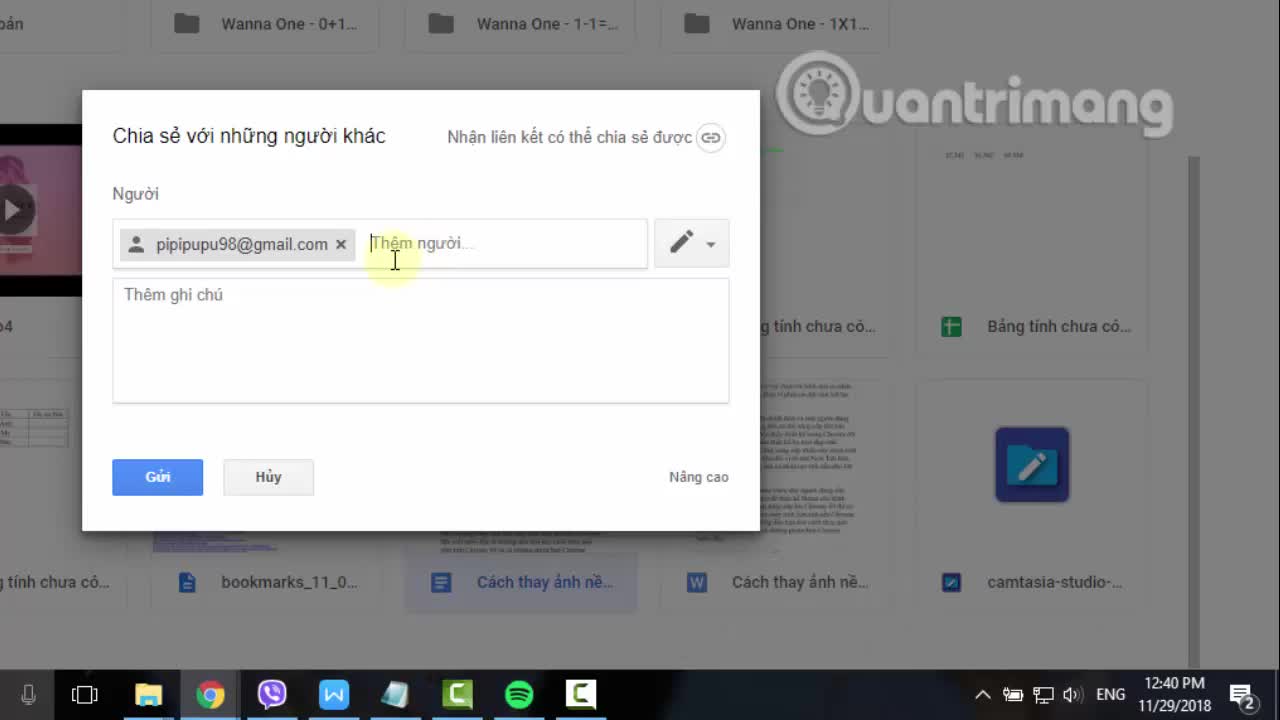
Task: Open green Camtasia app in taskbar
Action: click(458, 694)
